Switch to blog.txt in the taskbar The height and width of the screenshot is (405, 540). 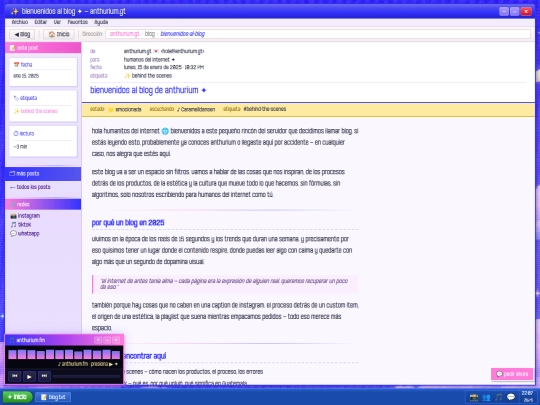pyautogui.click(x=53, y=397)
